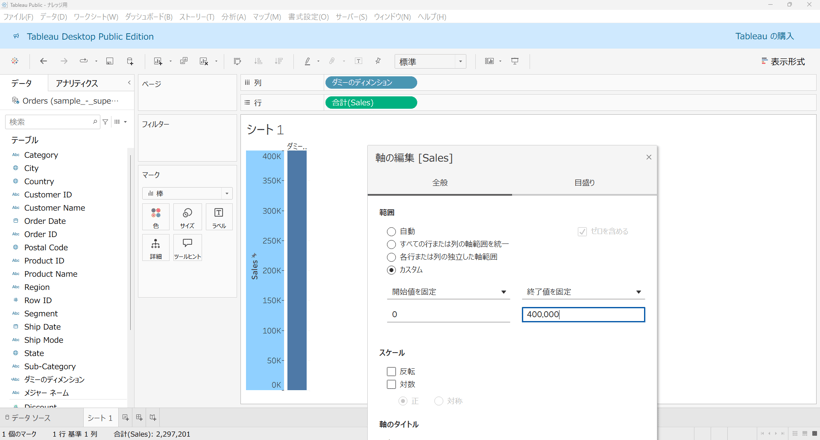The height and width of the screenshot is (440, 820).
Task: Open show/hide cards dropdown arrow
Action: (500, 61)
